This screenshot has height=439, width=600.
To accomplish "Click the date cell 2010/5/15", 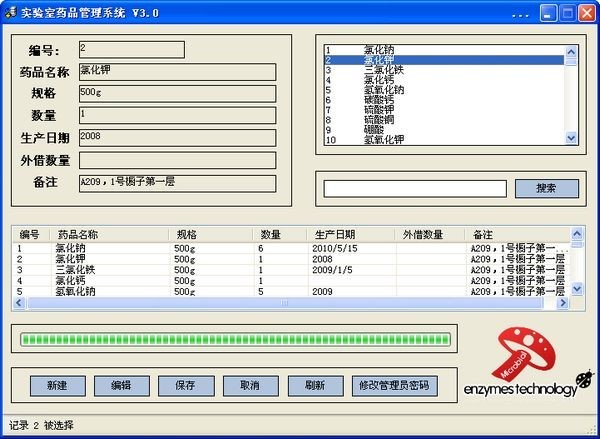I will (334, 248).
